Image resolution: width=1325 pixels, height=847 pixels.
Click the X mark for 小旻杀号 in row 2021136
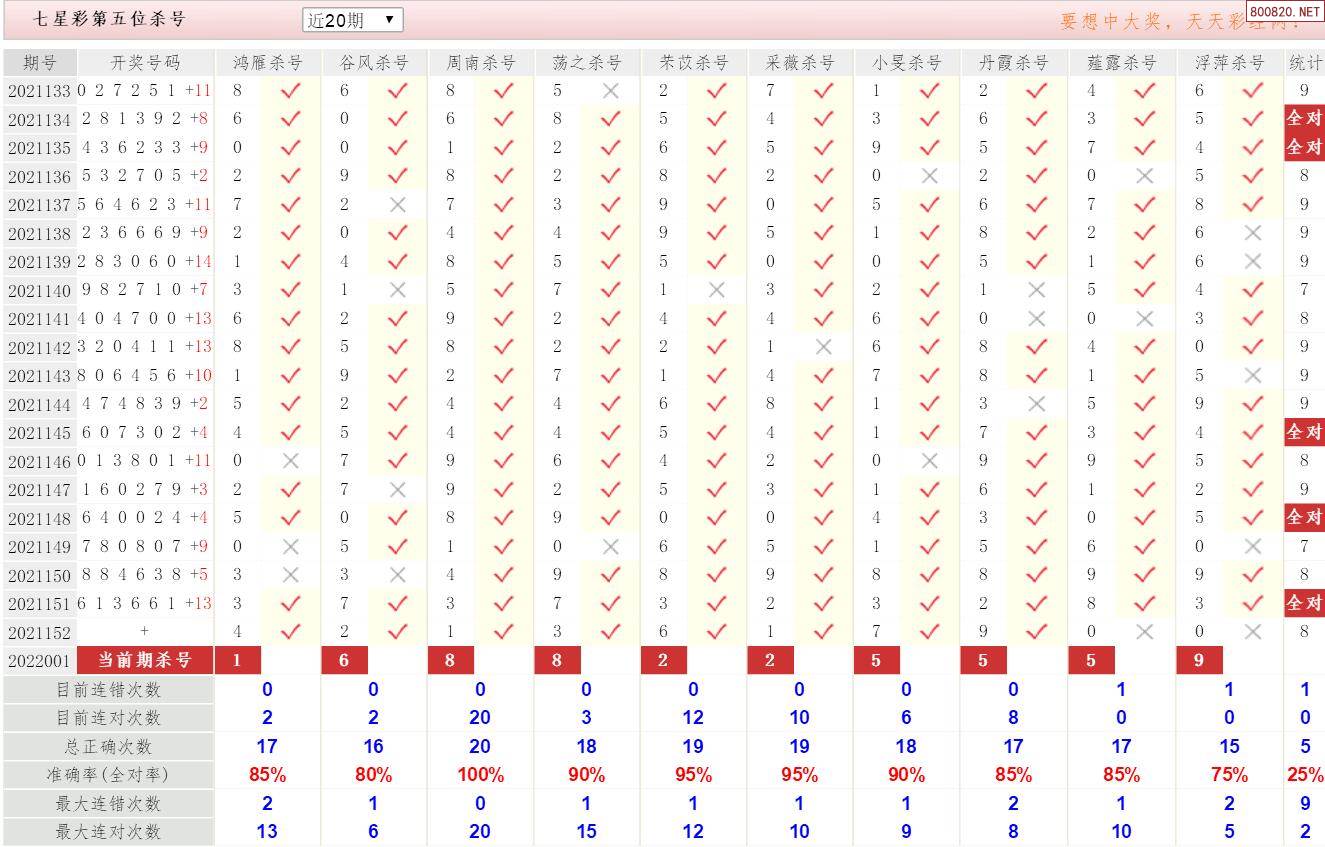point(930,176)
